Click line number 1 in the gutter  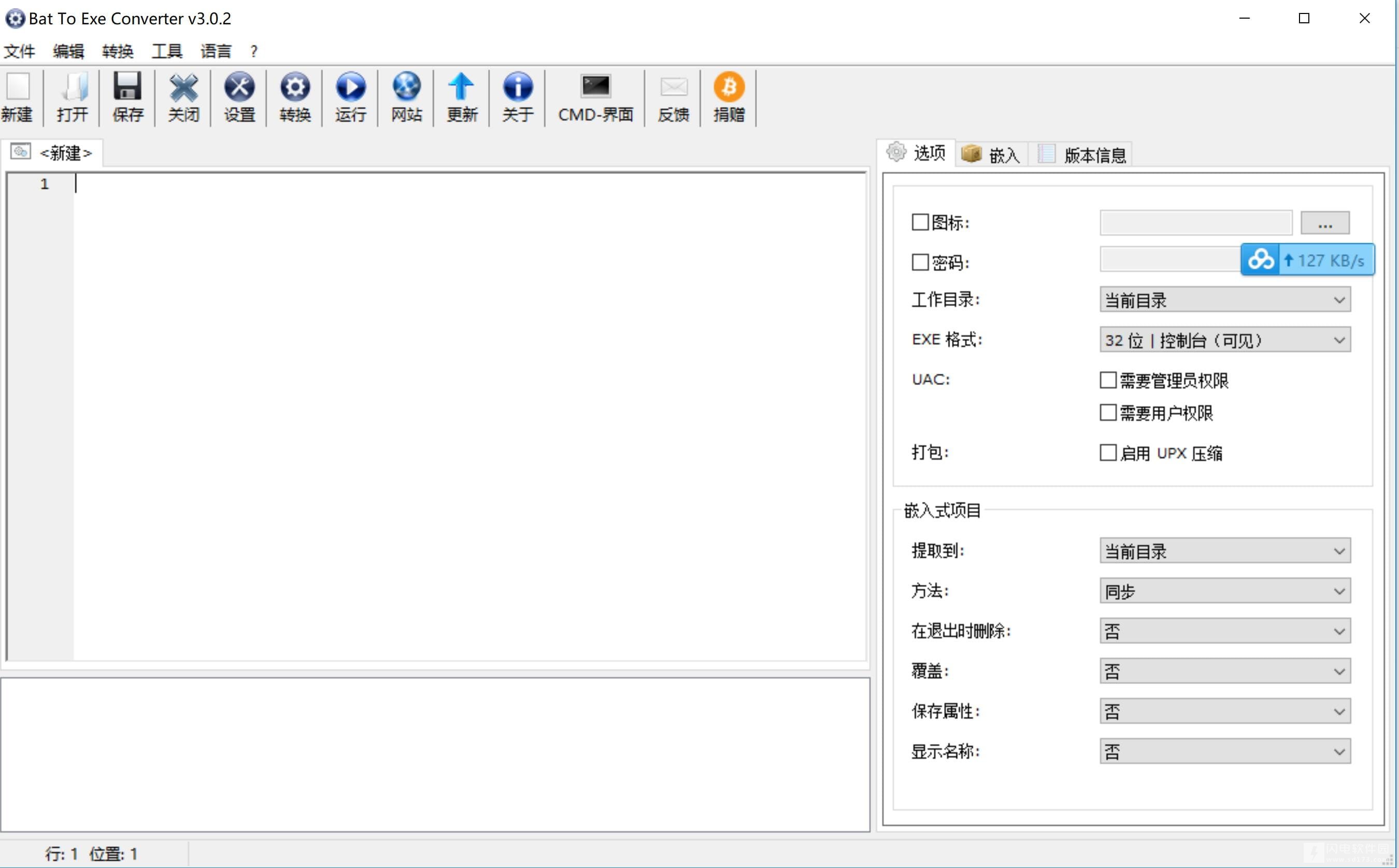(x=44, y=184)
